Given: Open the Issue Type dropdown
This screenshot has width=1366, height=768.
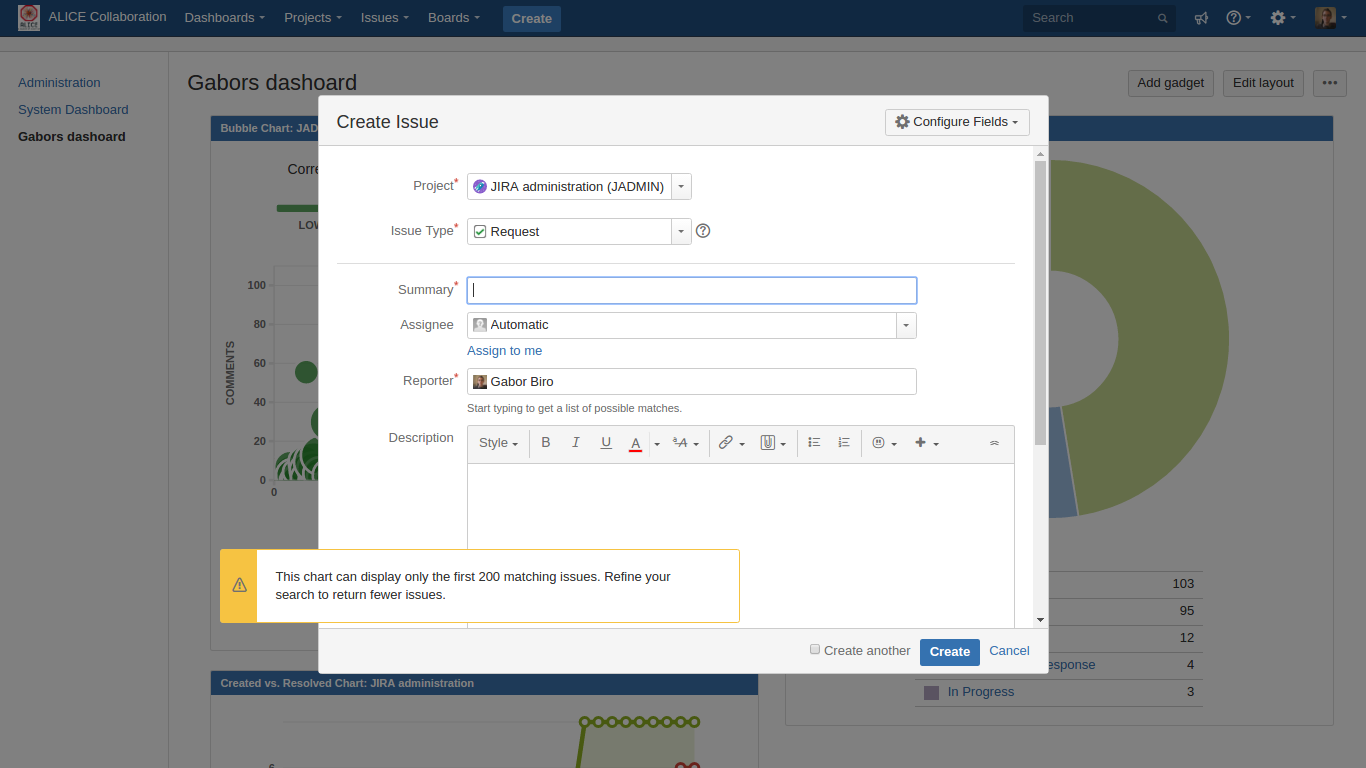Looking at the screenshot, I should [681, 231].
